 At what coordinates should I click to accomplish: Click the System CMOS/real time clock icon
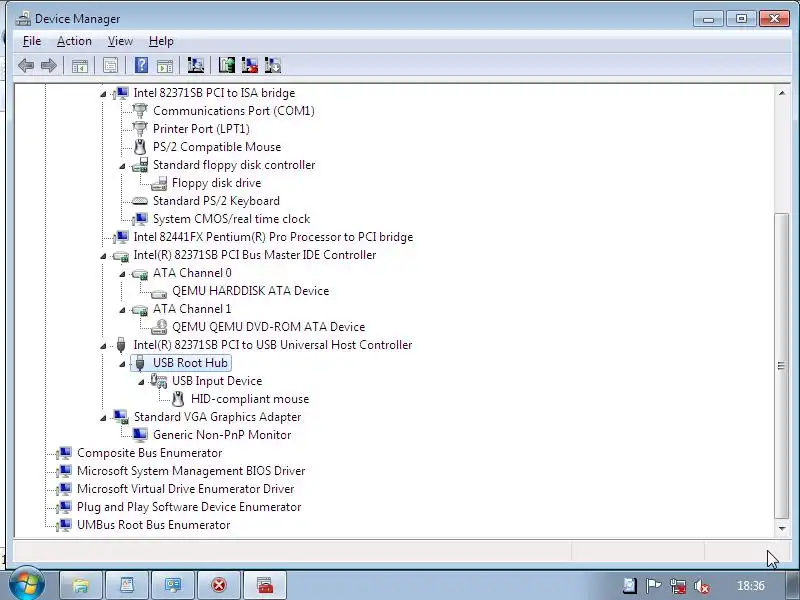(x=140, y=219)
